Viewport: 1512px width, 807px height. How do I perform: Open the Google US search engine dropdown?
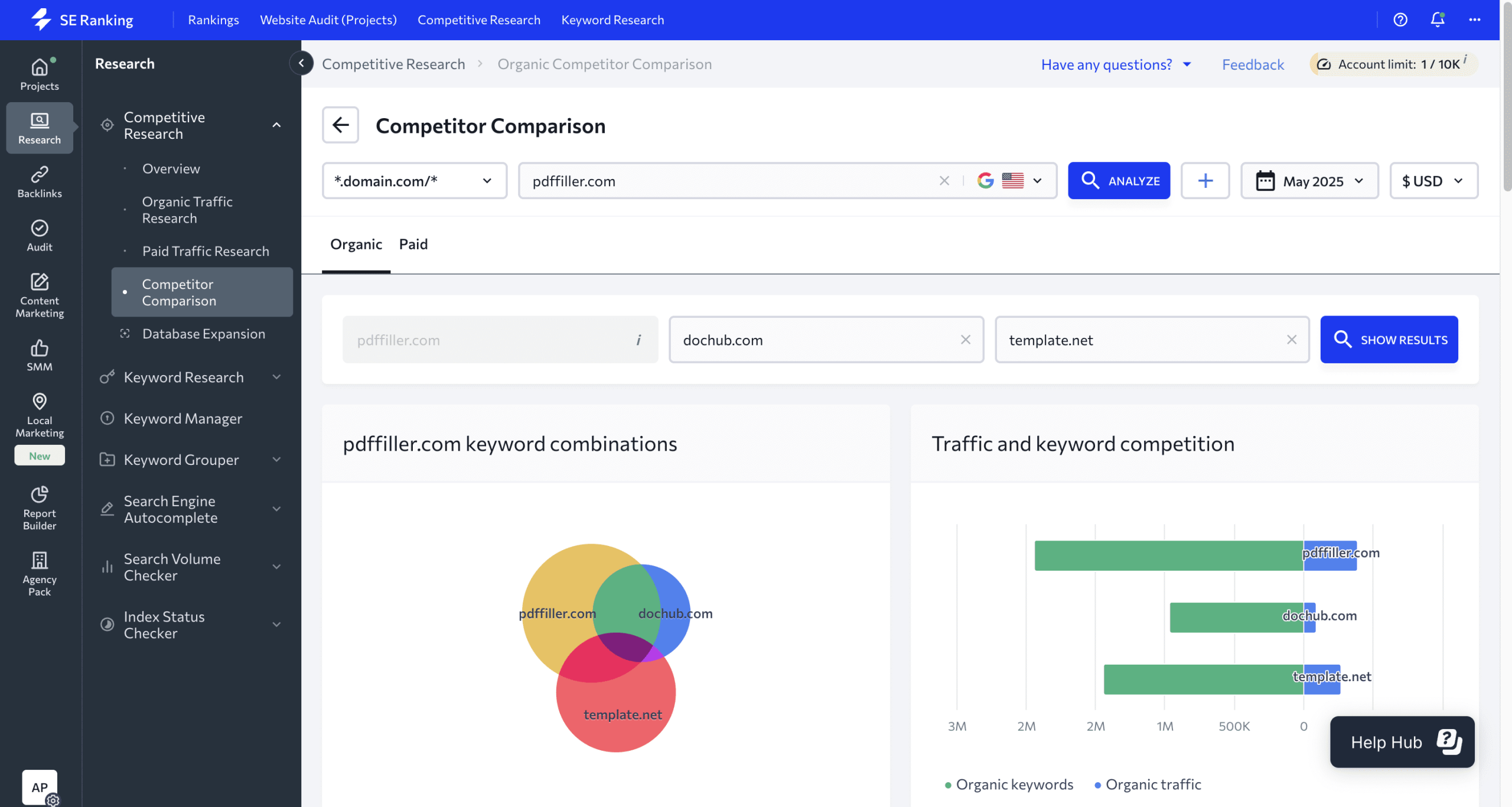pyautogui.click(x=1011, y=181)
